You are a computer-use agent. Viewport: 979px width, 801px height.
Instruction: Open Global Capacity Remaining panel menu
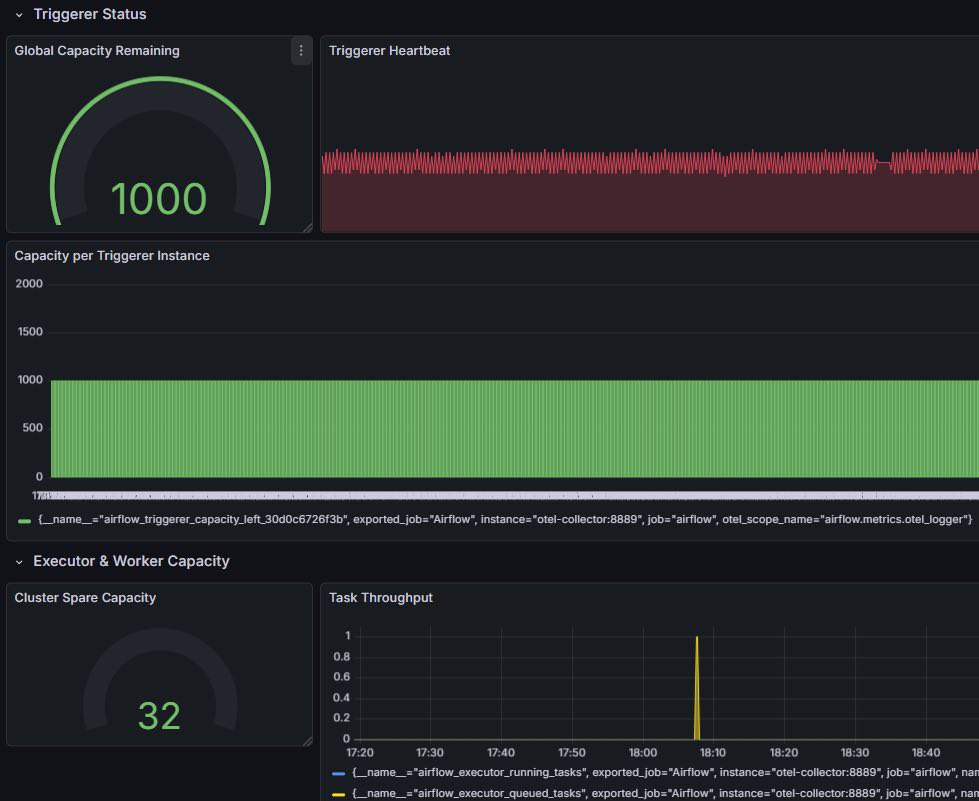click(301, 51)
